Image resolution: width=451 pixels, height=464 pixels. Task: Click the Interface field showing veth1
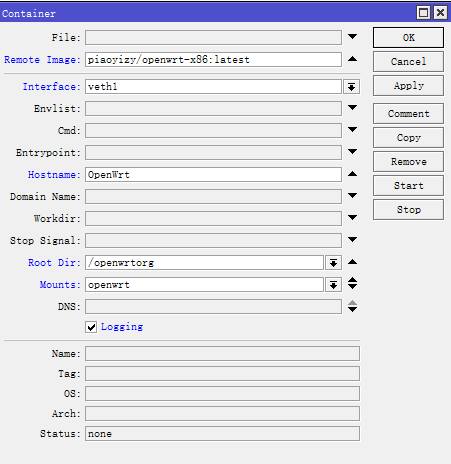(x=213, y=87)
